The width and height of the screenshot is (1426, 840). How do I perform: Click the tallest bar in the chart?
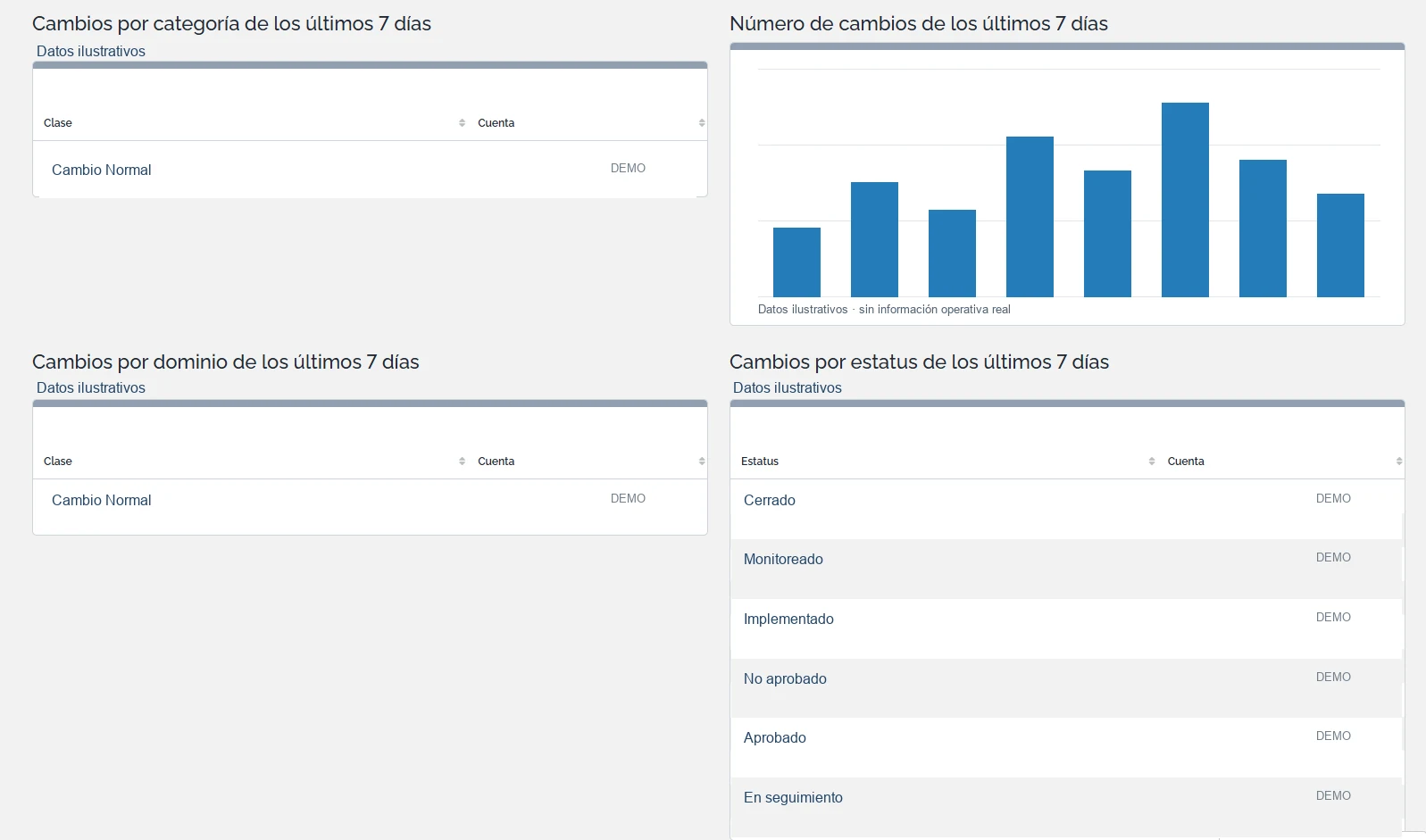[1185, 200]
